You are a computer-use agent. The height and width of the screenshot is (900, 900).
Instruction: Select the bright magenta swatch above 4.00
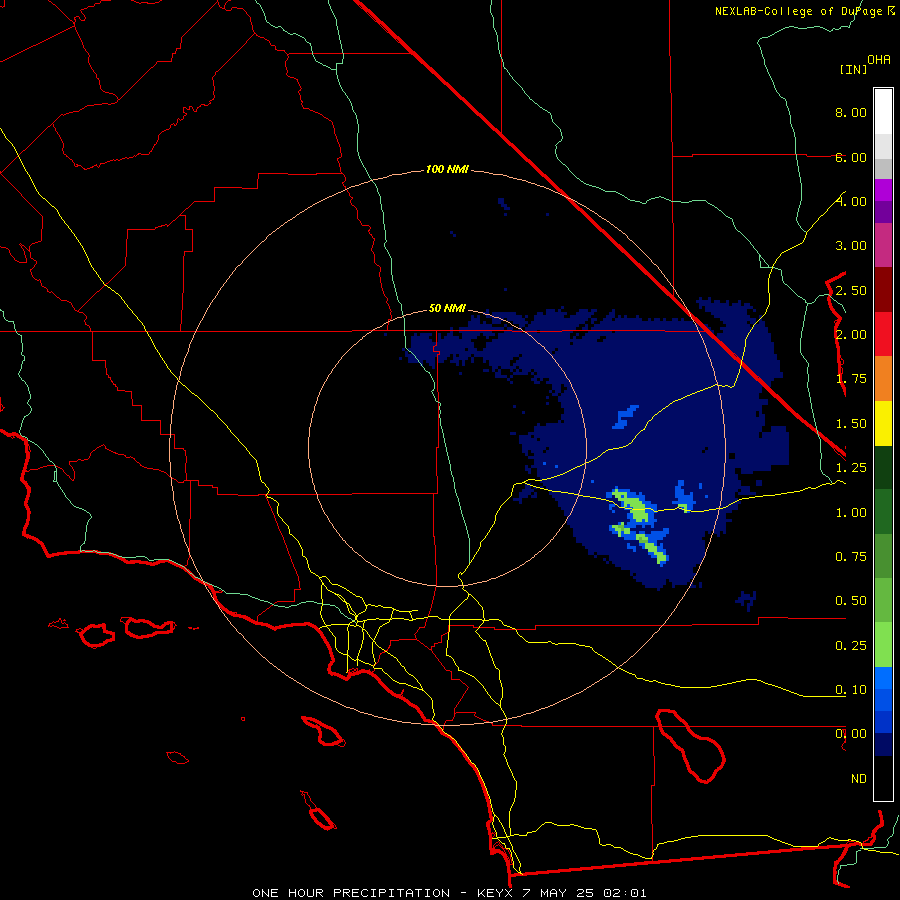pyautogui.click(x=883, y=190)
